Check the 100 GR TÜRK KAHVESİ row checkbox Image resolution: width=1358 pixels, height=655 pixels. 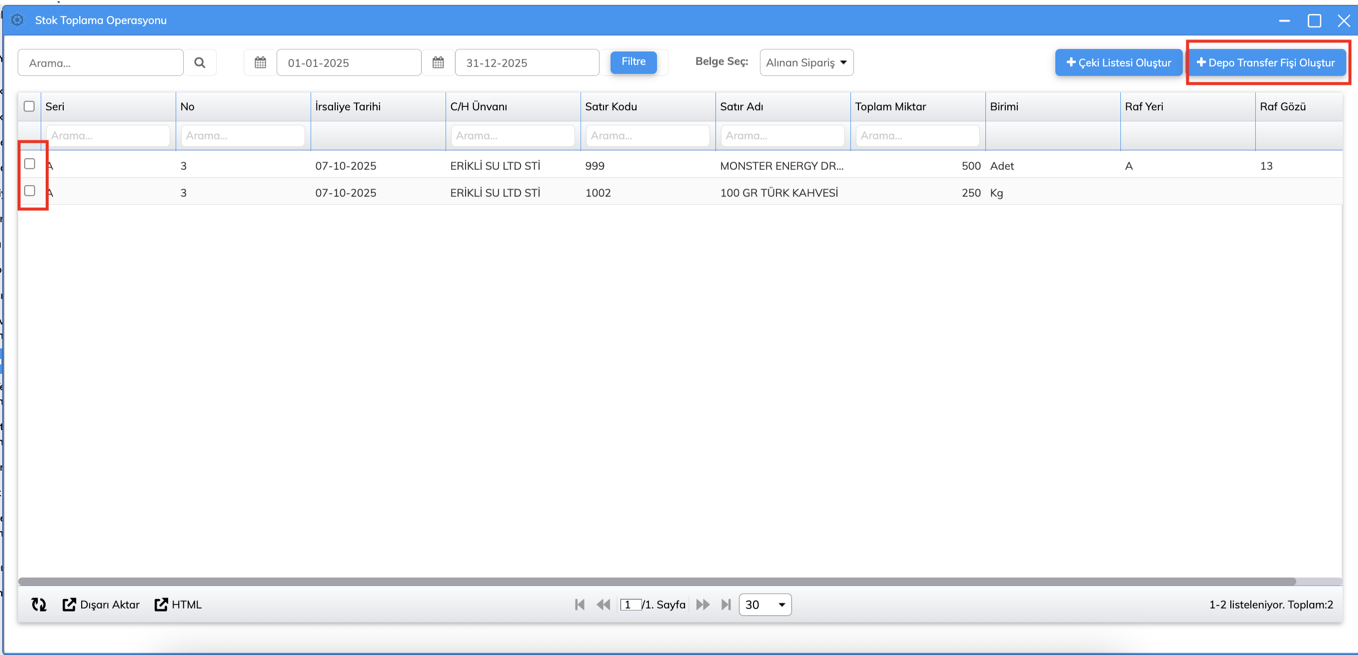30,191
